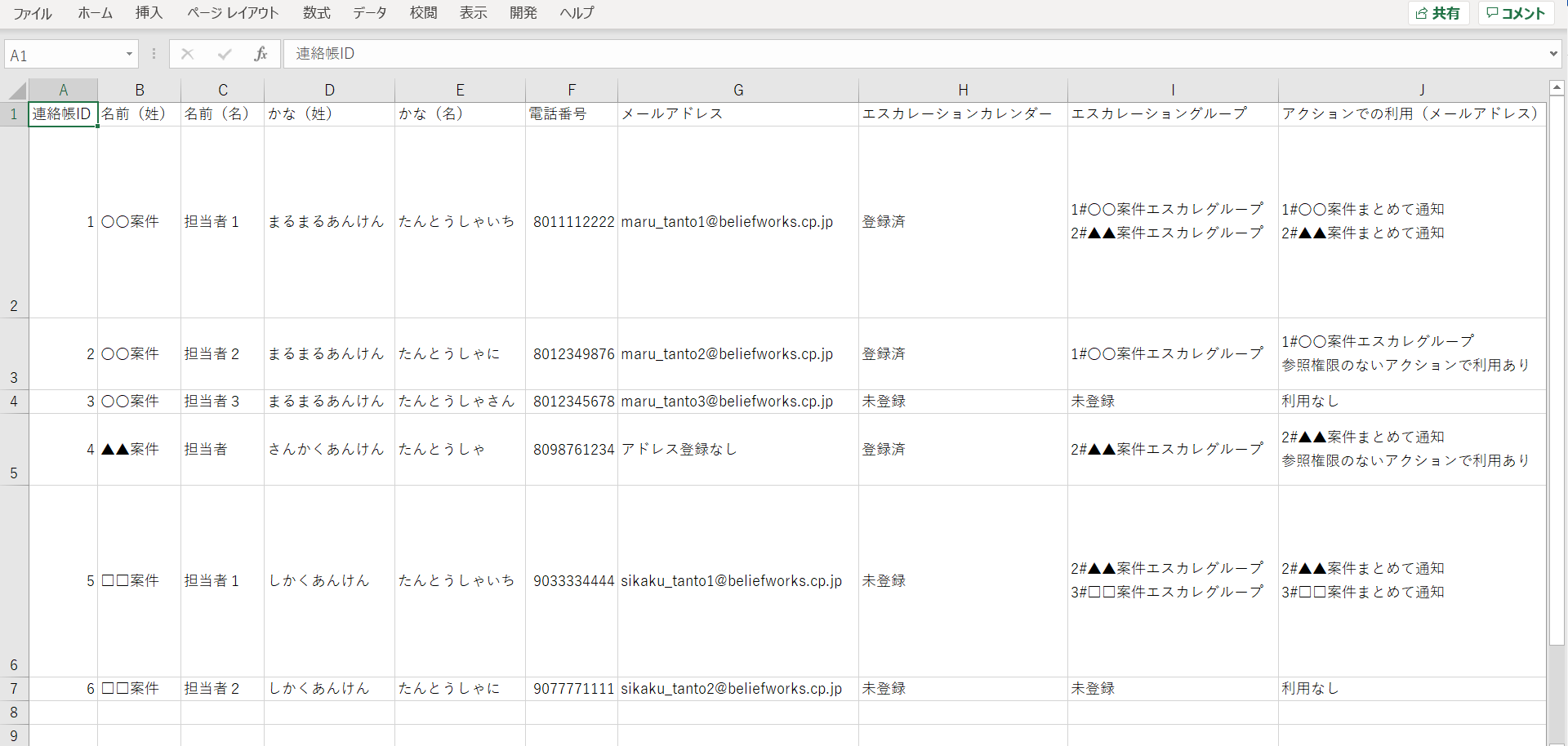Open the Insert Function fx icon
This screenshot has height=746, width=1568.
pos(261,54)
